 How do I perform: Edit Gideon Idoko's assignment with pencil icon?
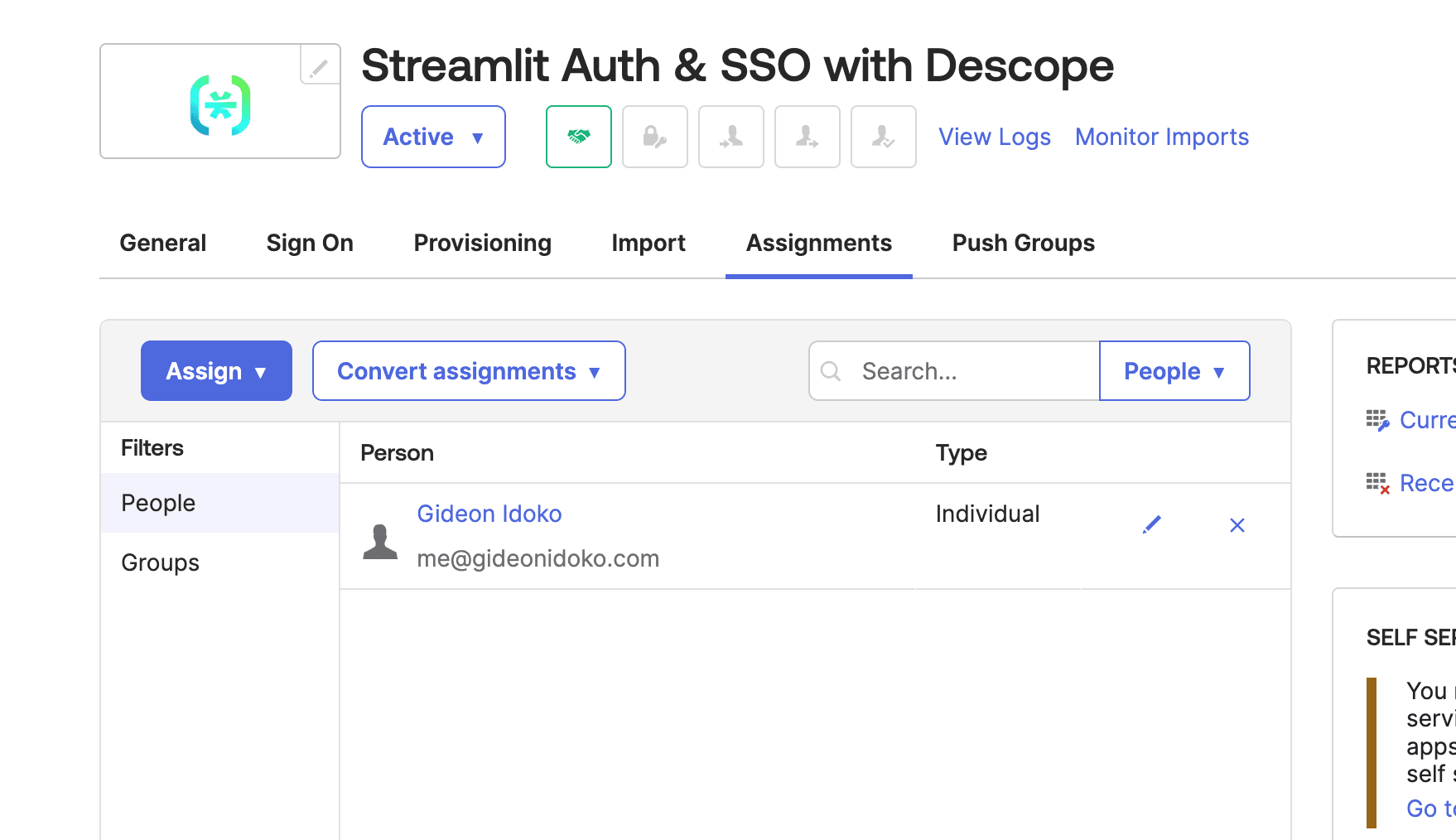click(1152, 524)
